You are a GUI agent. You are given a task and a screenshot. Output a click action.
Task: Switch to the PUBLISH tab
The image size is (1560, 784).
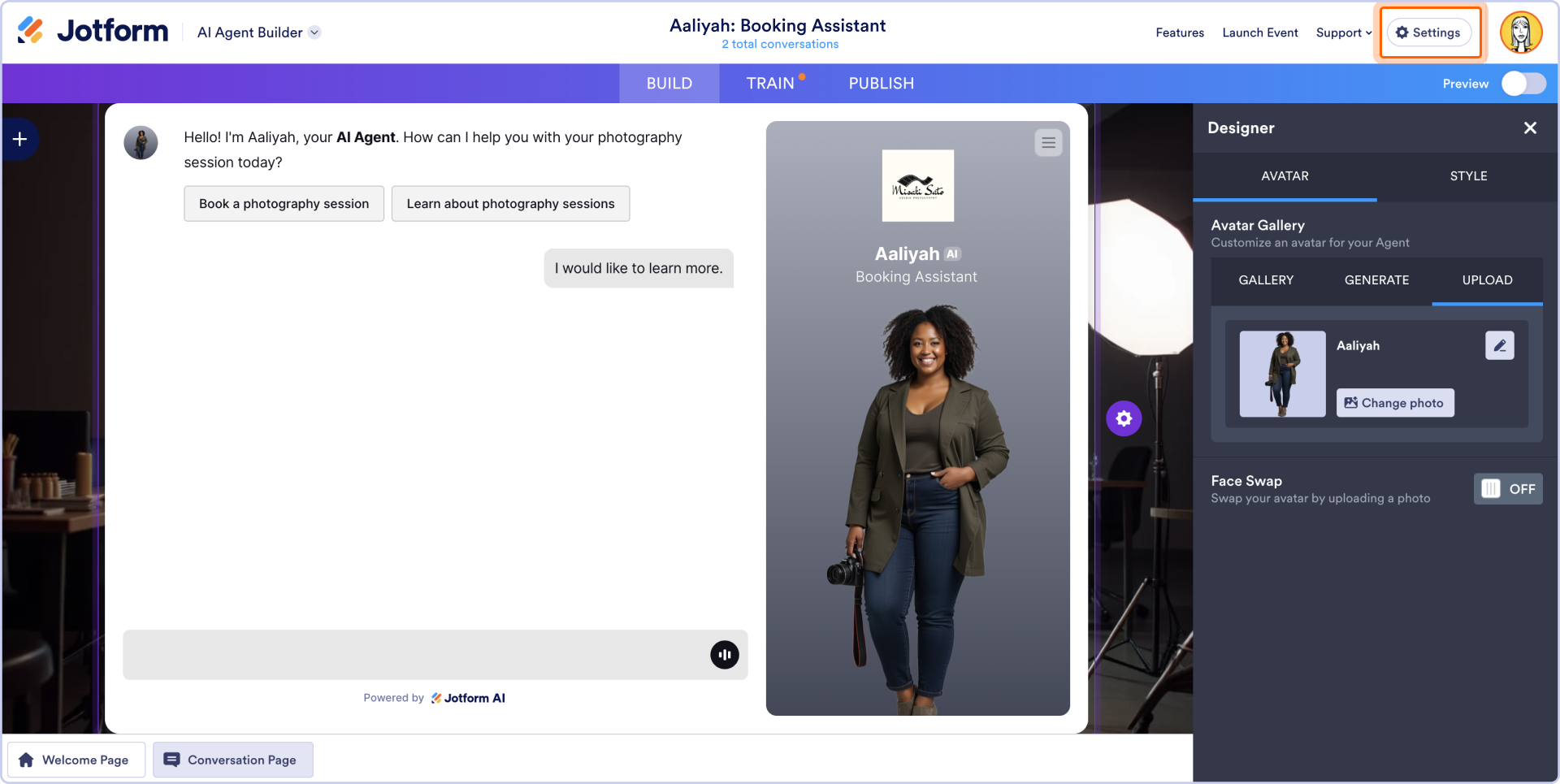click(882, 84)
